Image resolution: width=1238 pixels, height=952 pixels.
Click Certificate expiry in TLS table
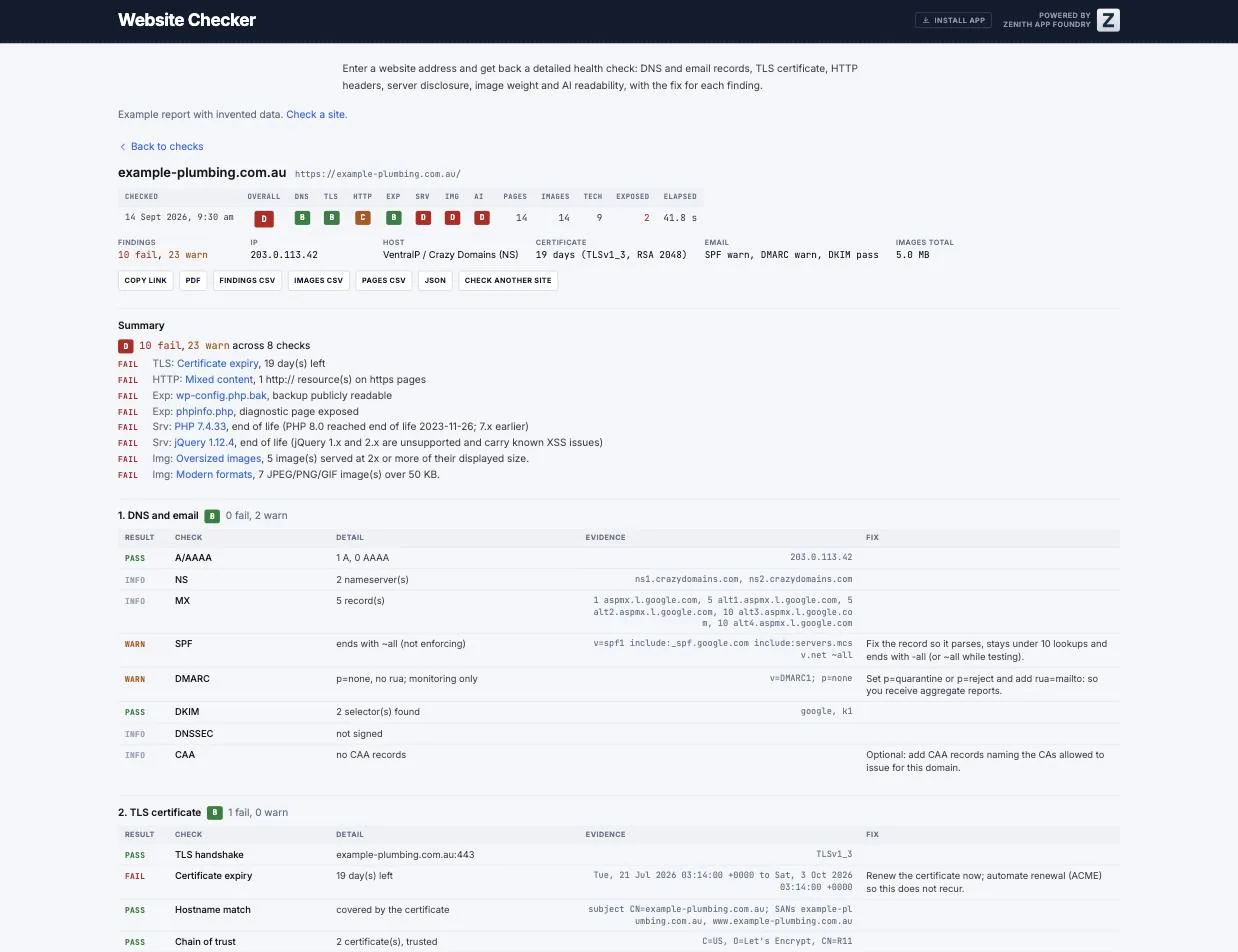tap(213, 876)
